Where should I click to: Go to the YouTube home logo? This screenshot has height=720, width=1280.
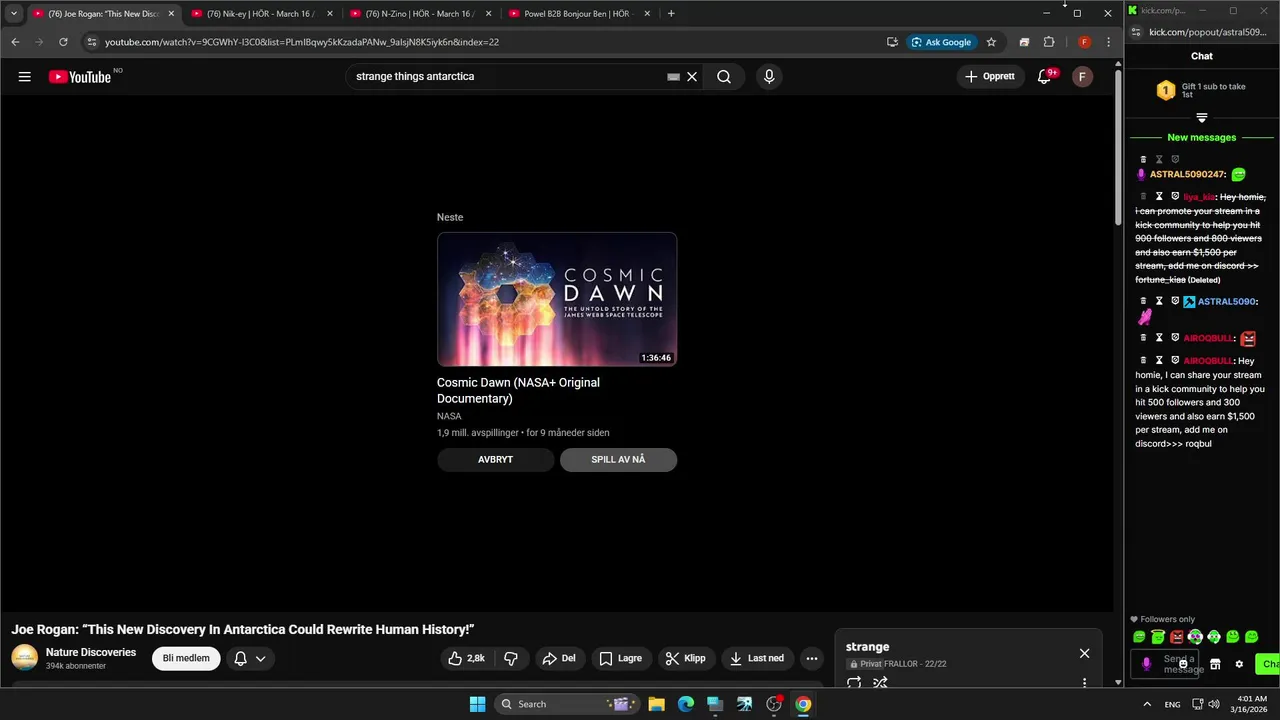pos(80,77)
